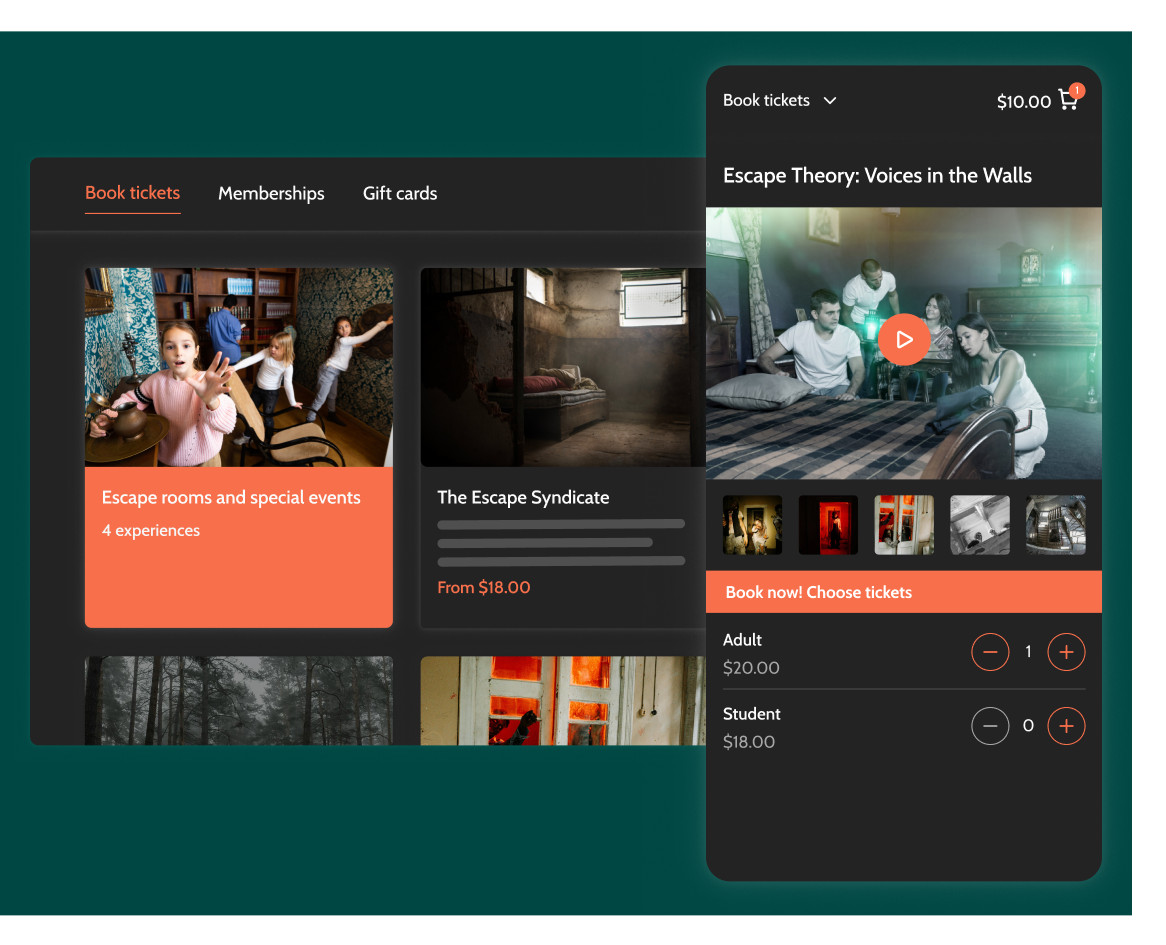The height and width of the screenshot is (945, 1166).
Task: Click the plus icon beside Student tickets
Action: [1066, 725]
